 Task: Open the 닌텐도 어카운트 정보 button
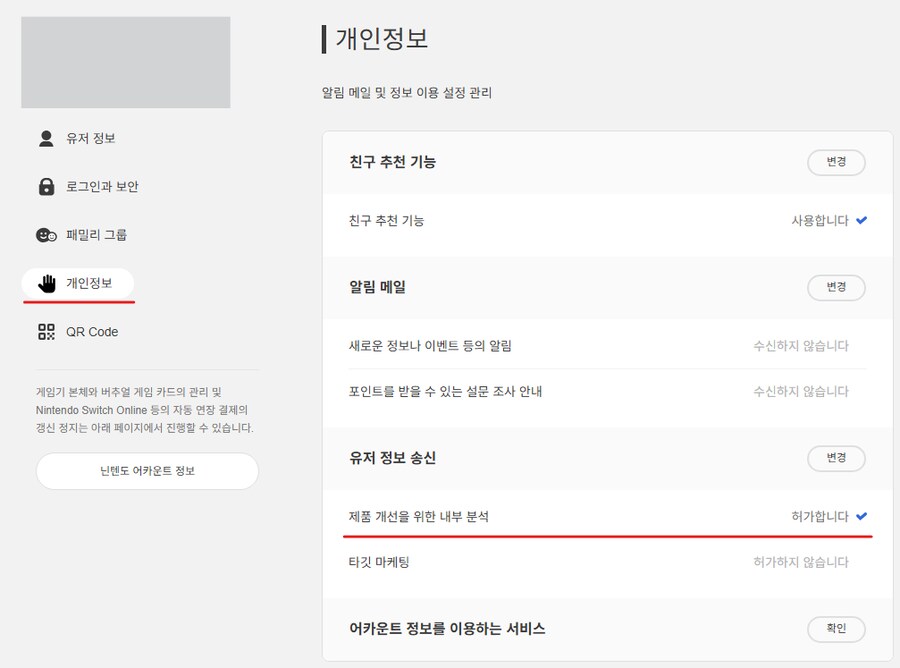coord(147,471)
